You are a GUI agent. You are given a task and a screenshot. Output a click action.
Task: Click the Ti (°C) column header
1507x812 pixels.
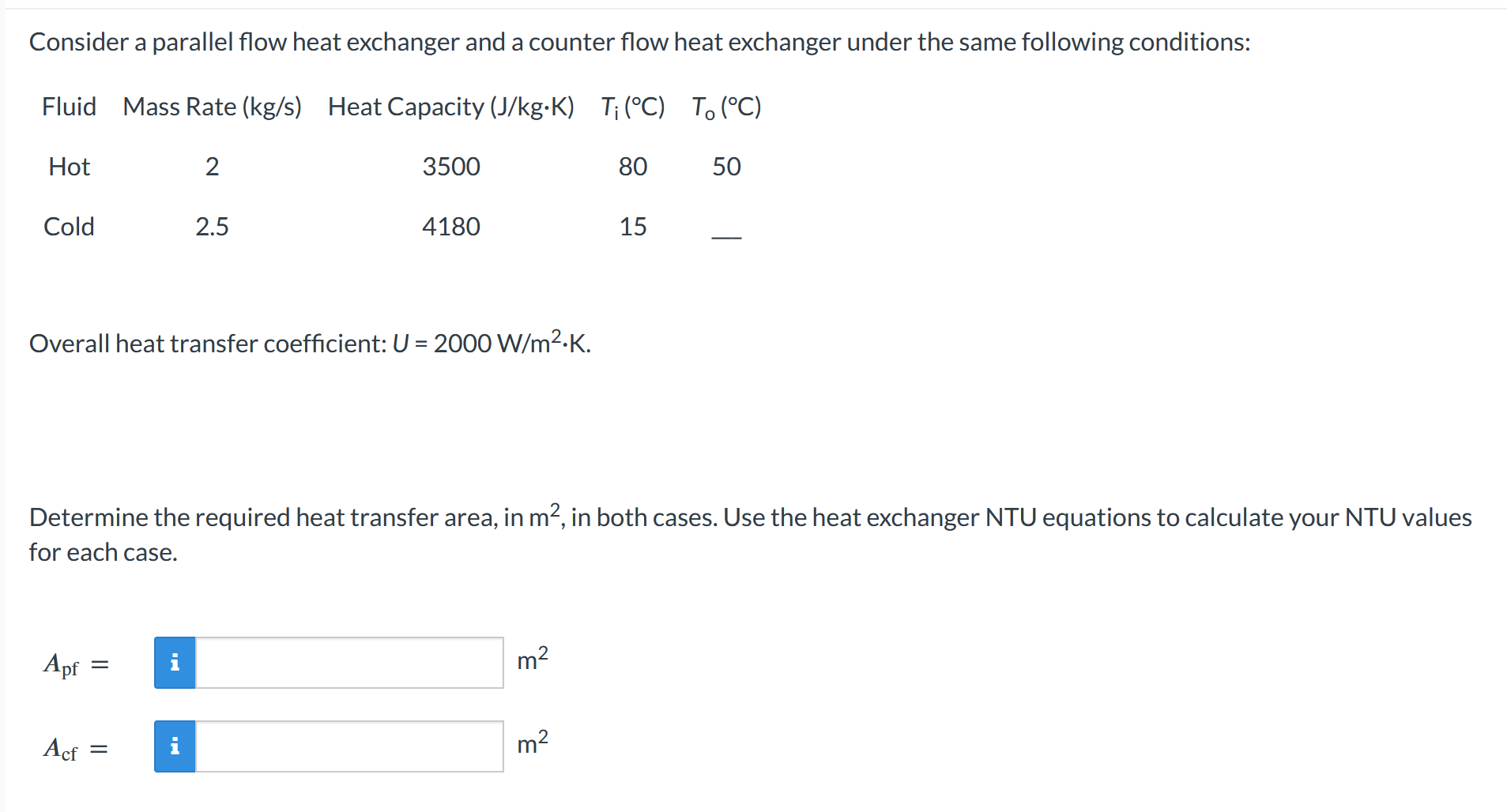(x=631, y=107)
